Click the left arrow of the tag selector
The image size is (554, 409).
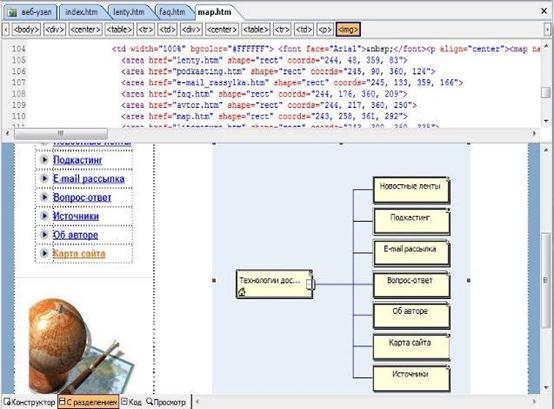[6, 30]
